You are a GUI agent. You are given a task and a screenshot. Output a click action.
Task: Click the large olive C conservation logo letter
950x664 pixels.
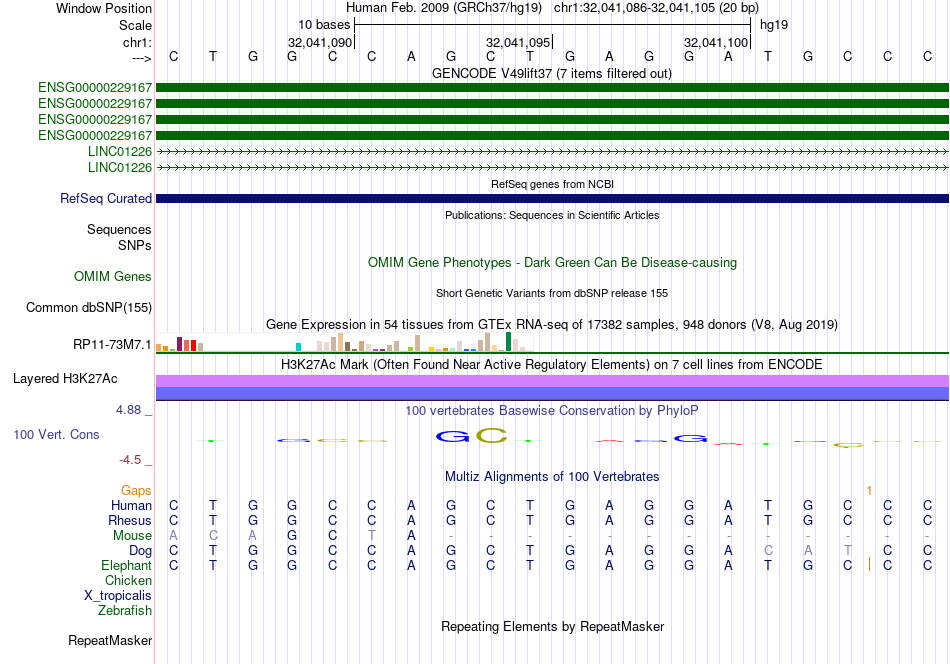point(491,436)
